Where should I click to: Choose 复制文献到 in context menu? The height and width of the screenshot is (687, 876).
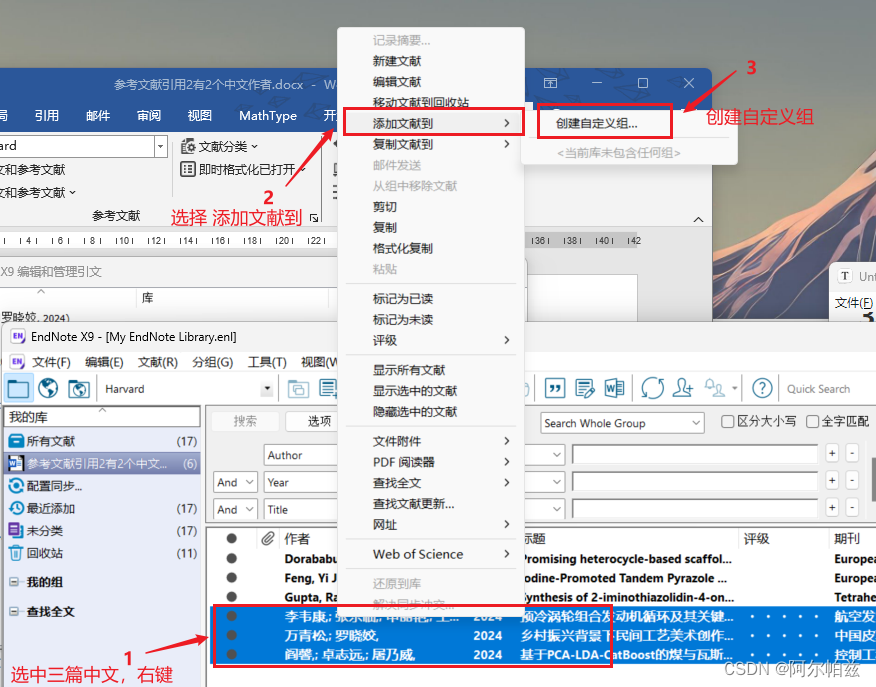click(433, 144)
